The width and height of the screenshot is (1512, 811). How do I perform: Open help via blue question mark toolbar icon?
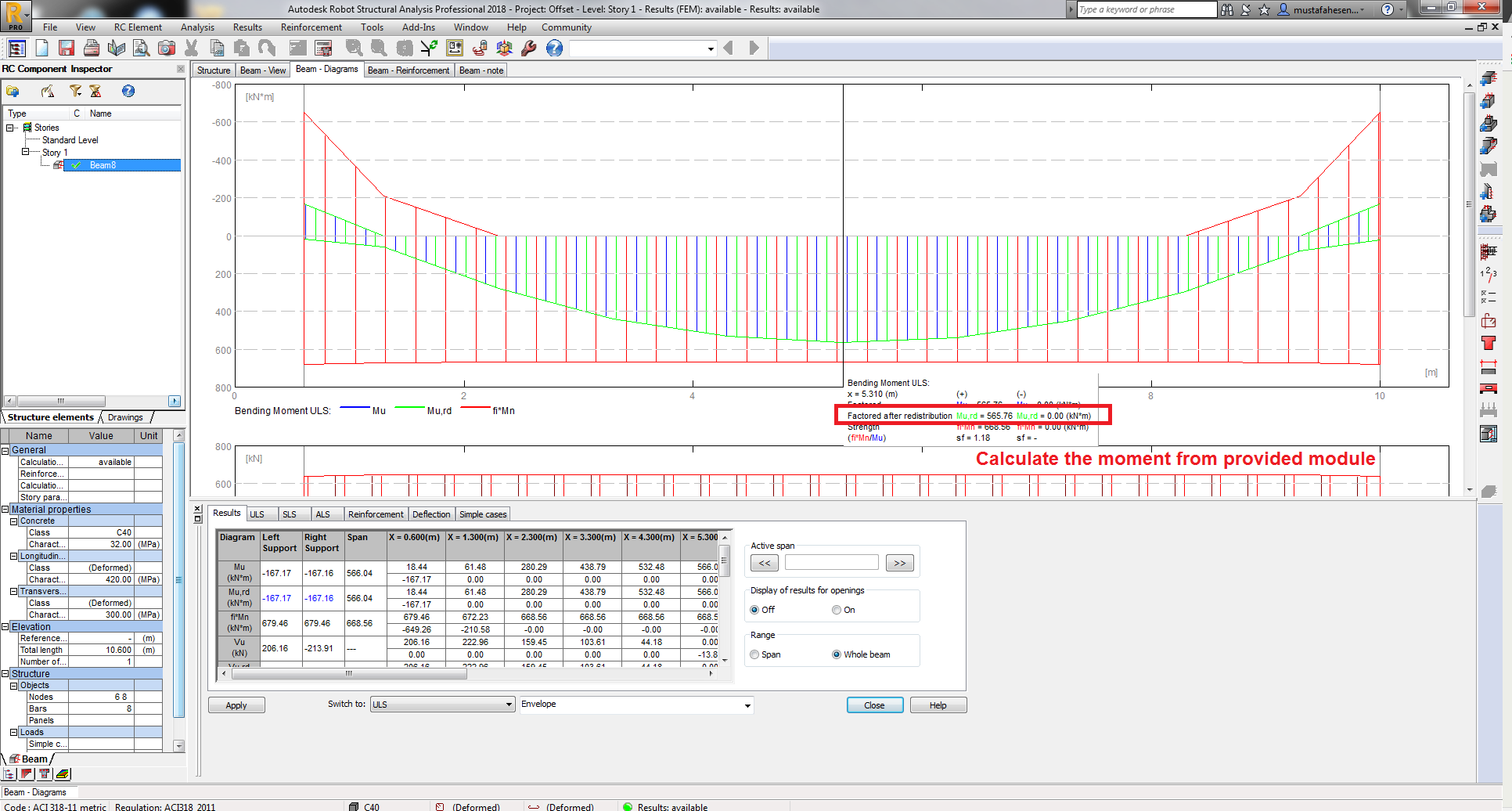[554, 49]
